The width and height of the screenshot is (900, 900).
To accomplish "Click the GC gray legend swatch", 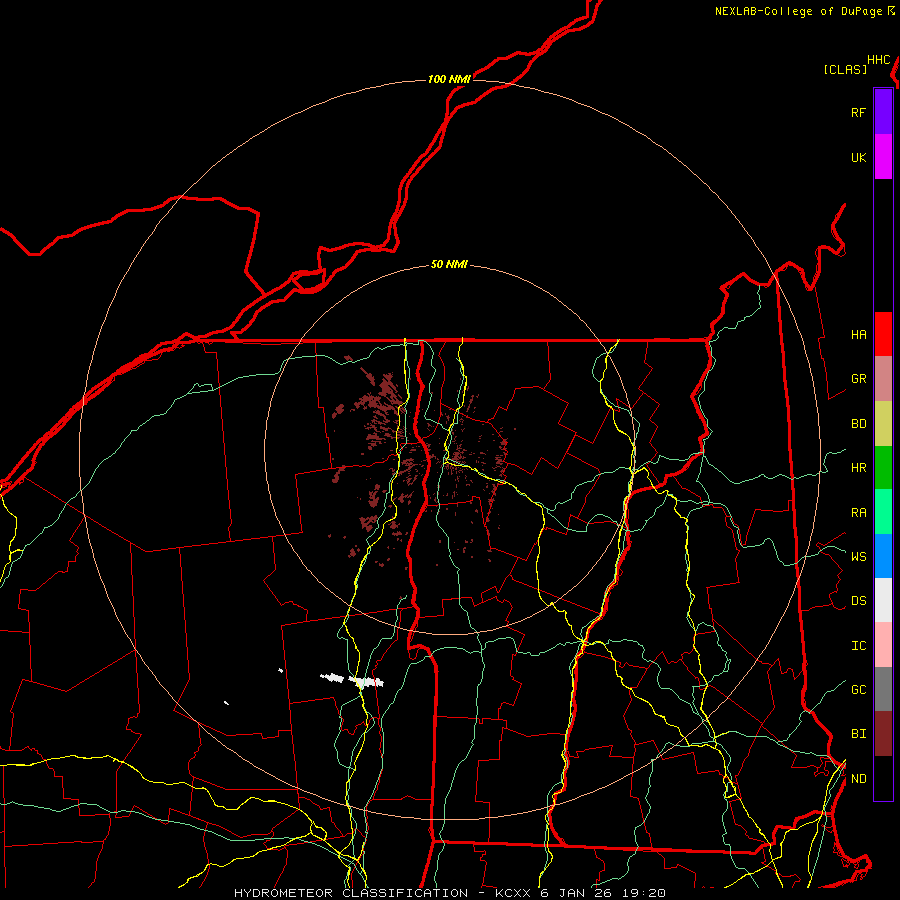I will [883, 689].
